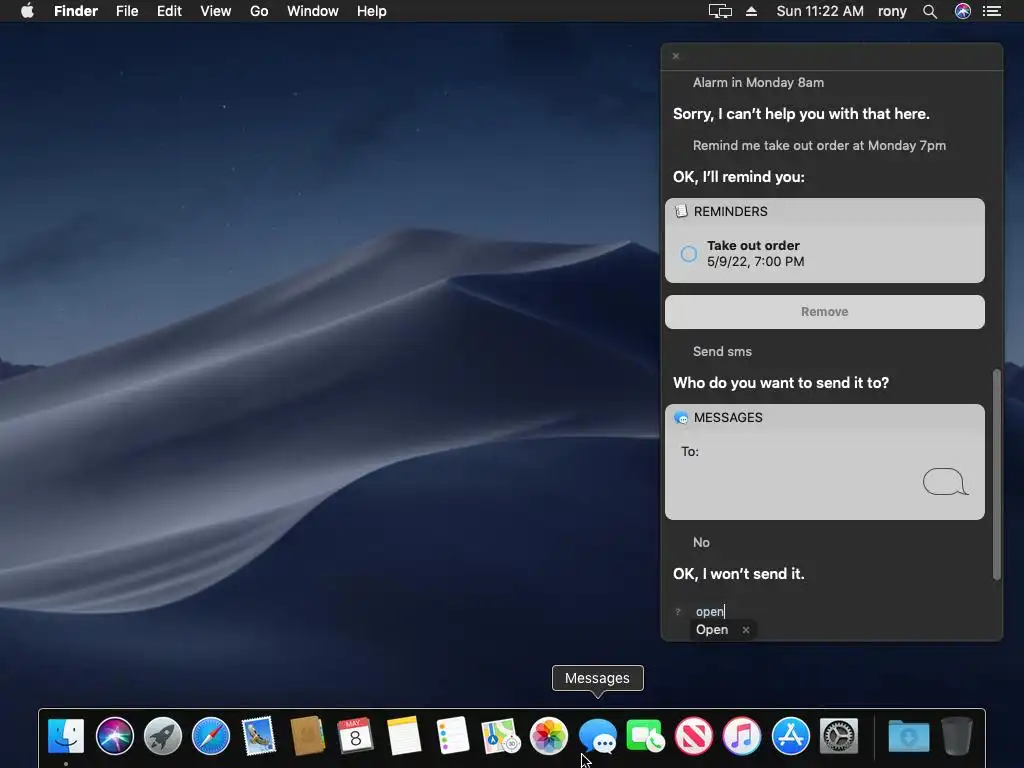Open Launchpad rocket icon in Dock
1024x768 pixels.
(x=163, y=736)
